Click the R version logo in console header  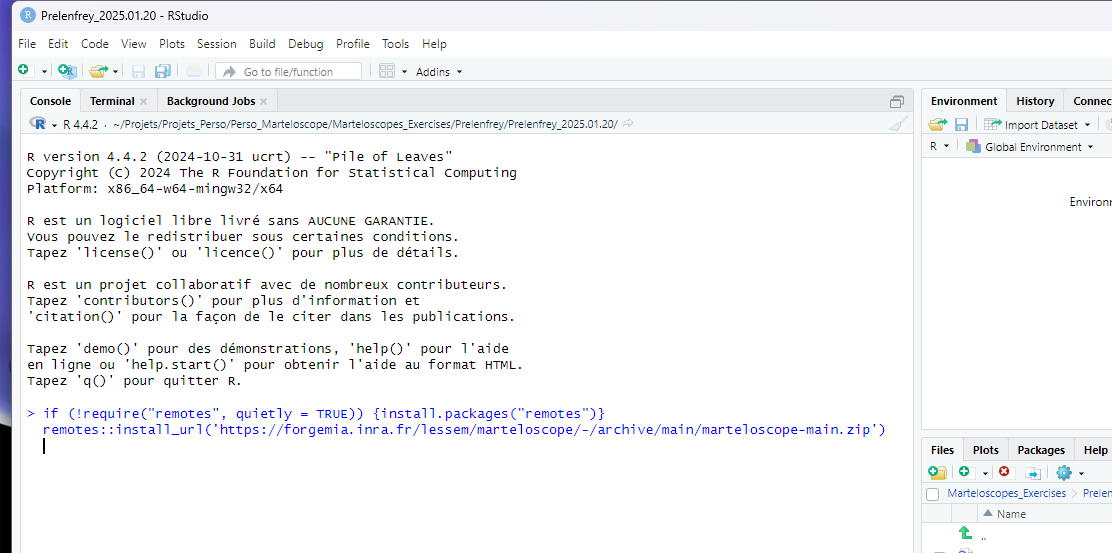(x=38, y=123)
